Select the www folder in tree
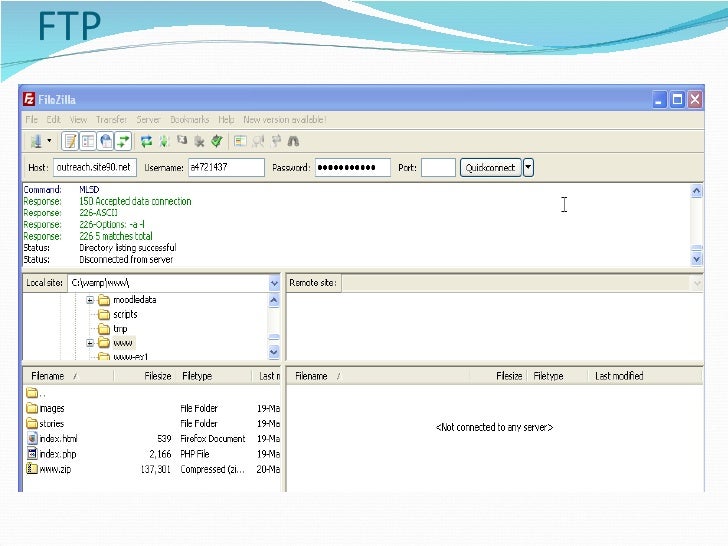Image resolution: width=728 pixels, height=546 pixels. pyautogui.click(x=123, y=343)
